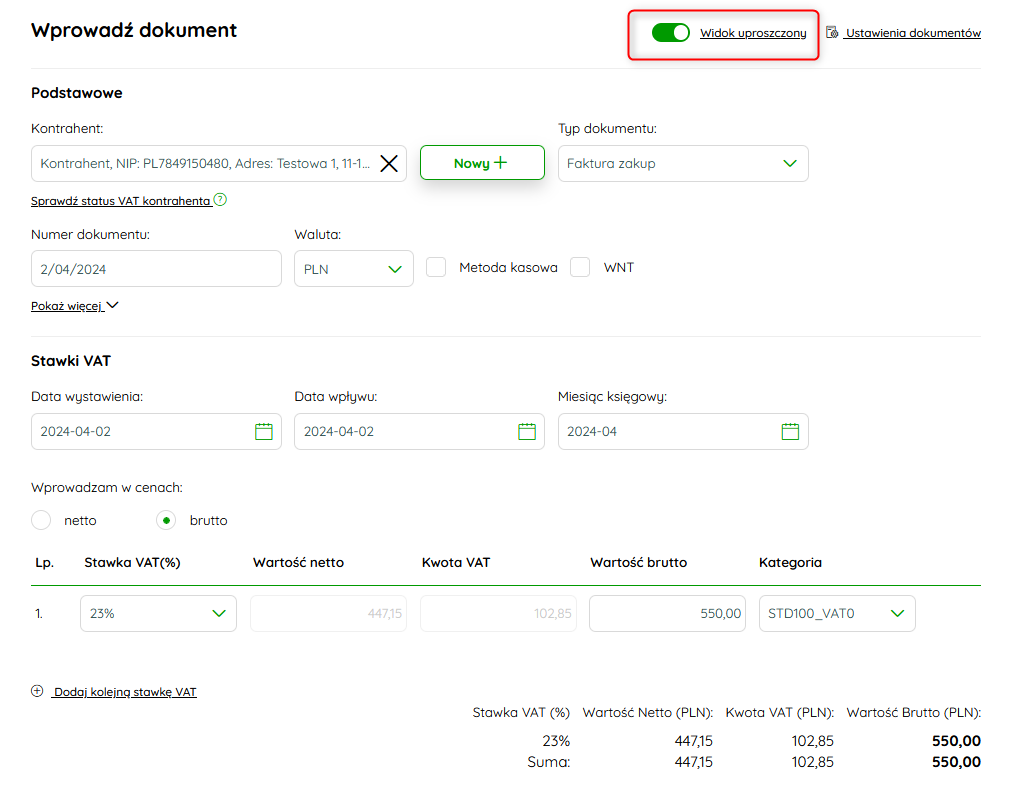Click Sprawdź status VAT kontrahenta link
This screenshot has width=1028, height=791.
point(121,201)
